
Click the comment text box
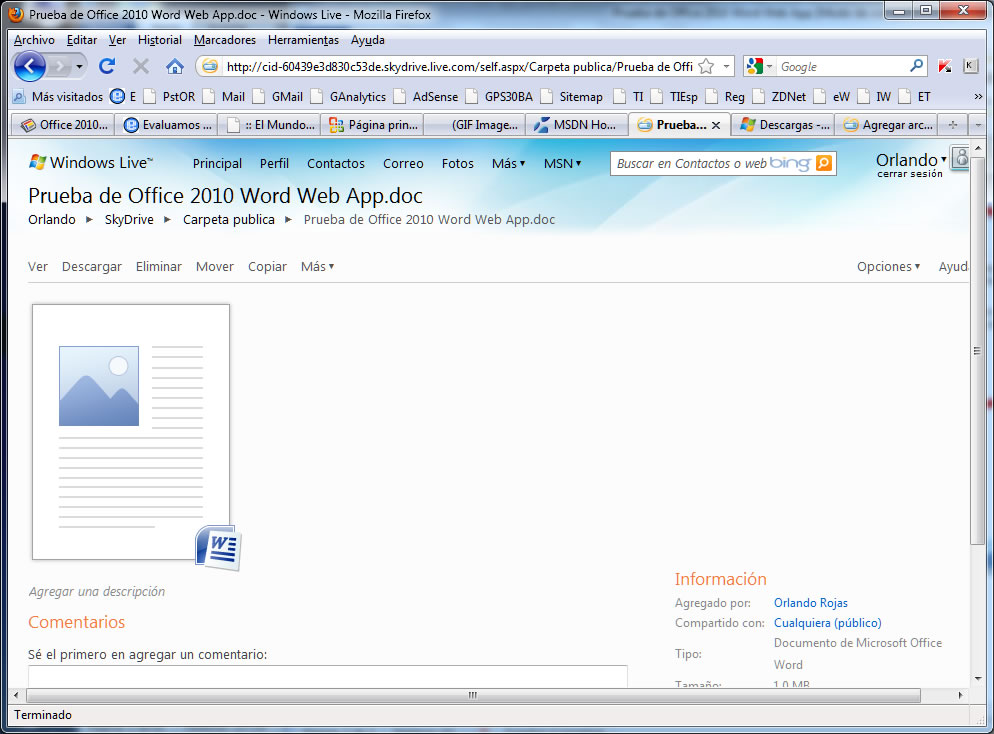pos(328,676)
